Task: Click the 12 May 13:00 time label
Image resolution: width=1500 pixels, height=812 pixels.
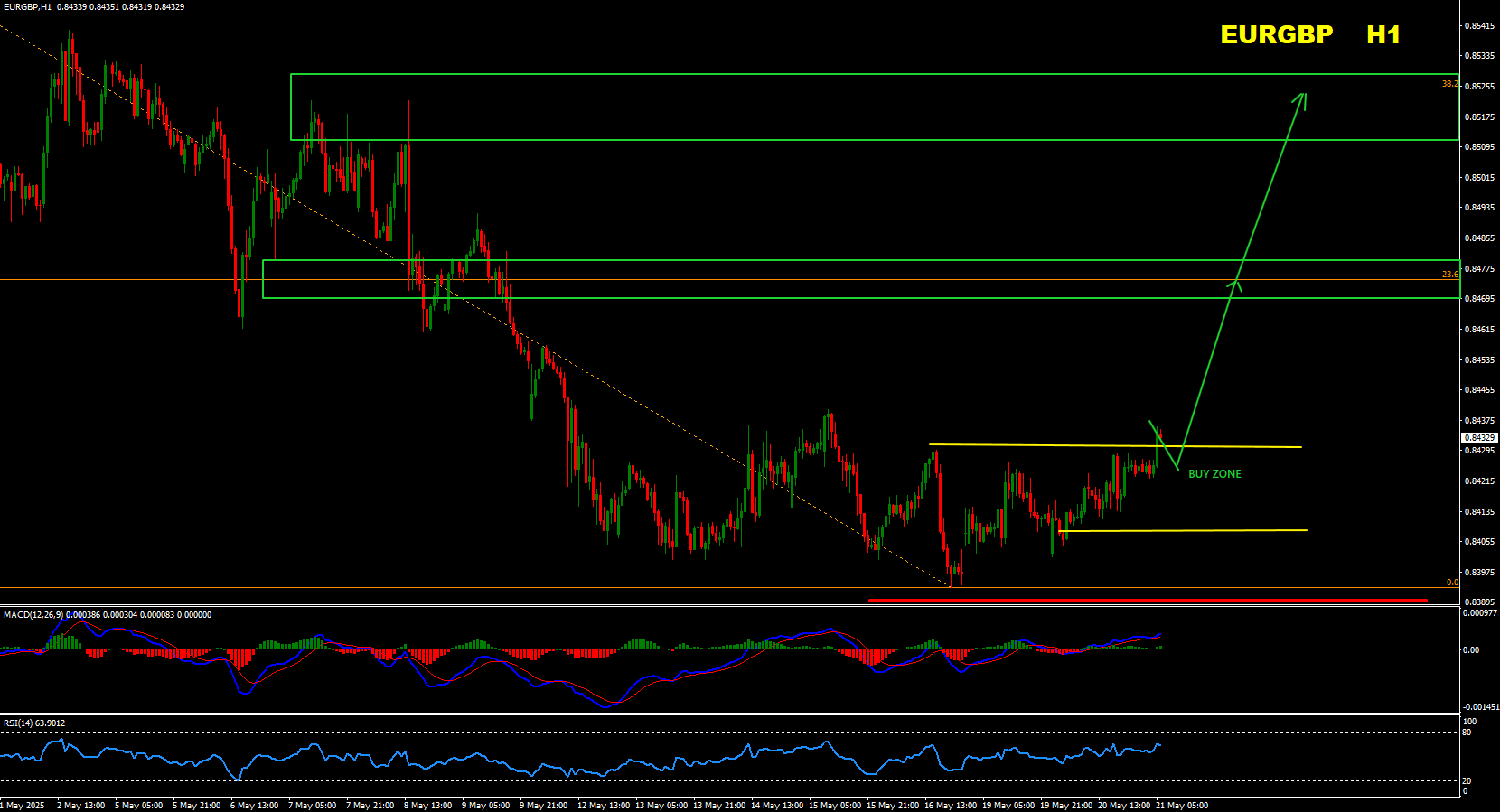Action: tap(604, 805)
